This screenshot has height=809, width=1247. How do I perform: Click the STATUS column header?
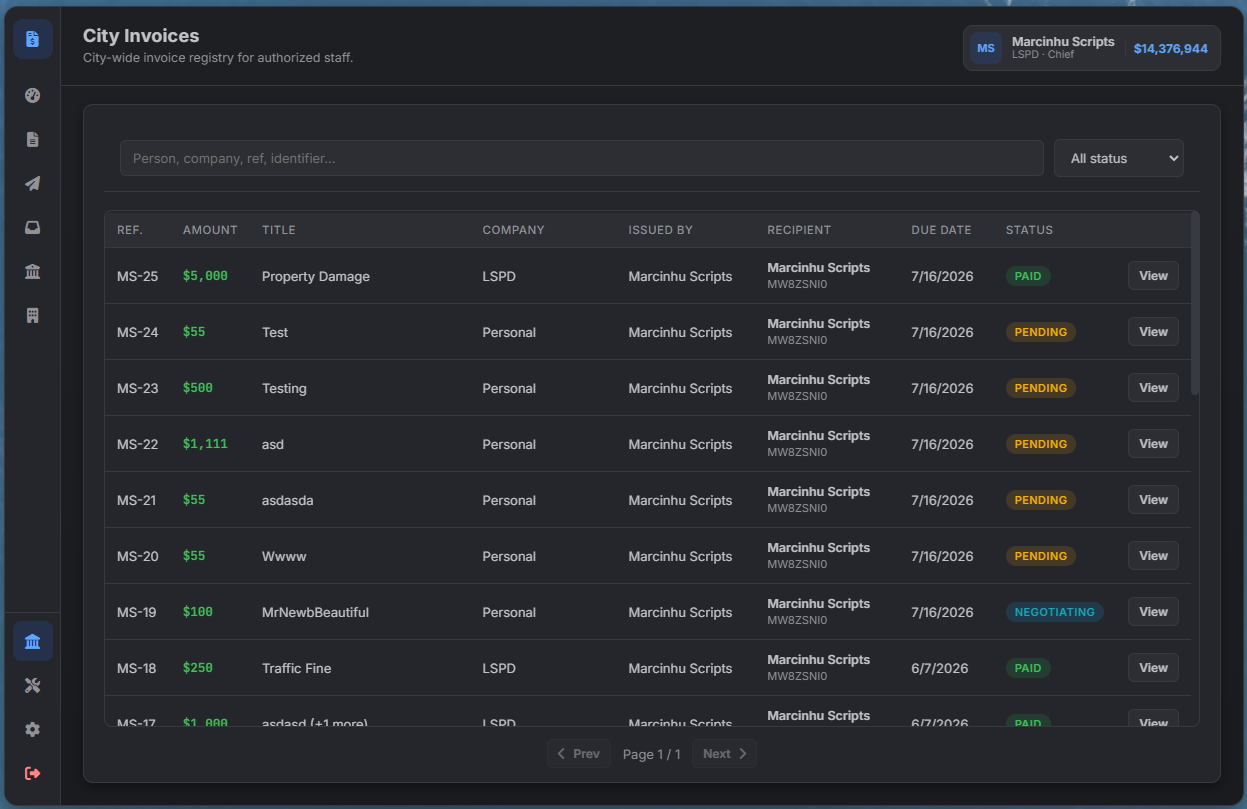[1029, 230]
